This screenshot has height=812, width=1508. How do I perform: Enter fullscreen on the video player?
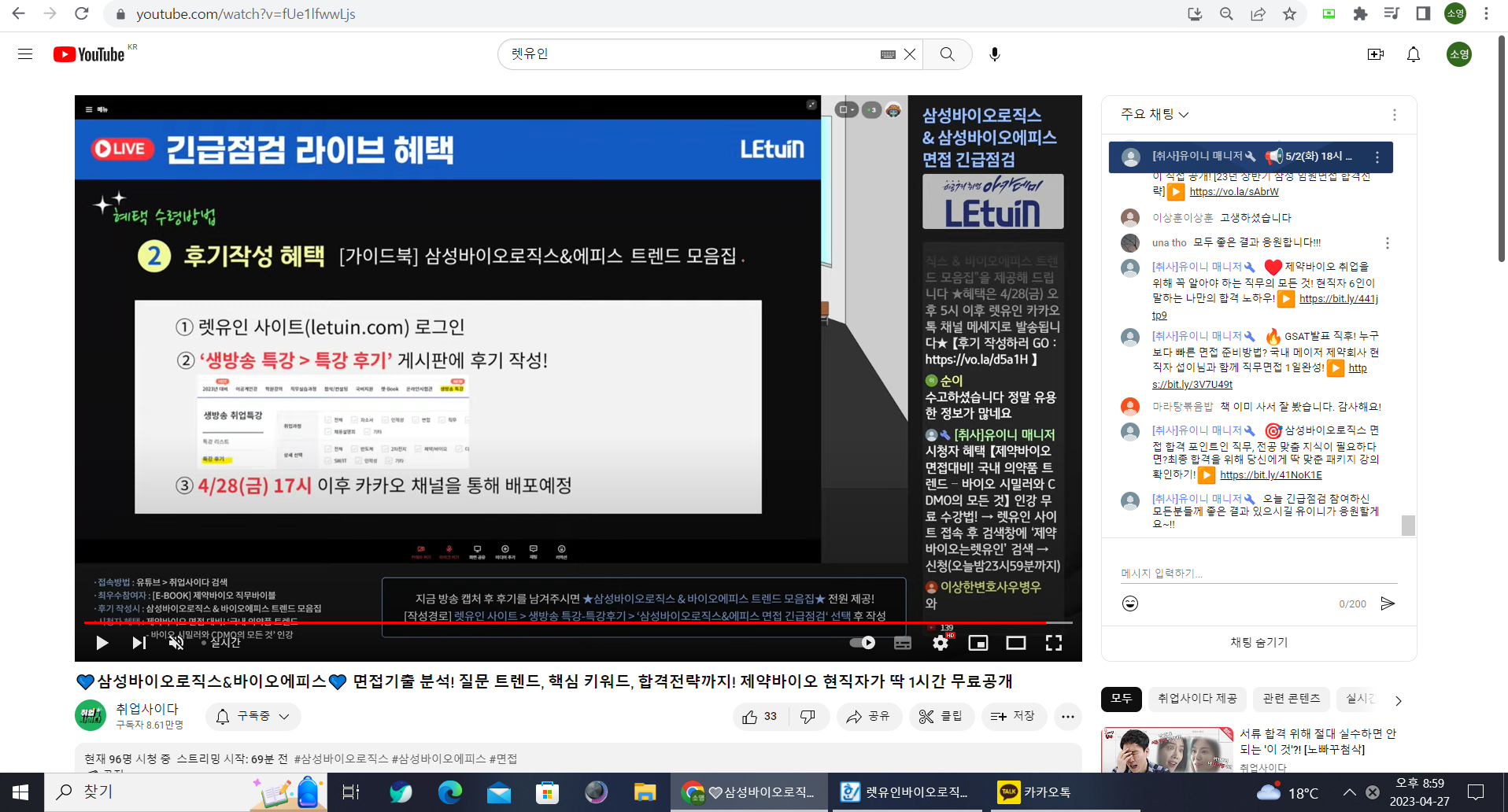coord(1054,643)
